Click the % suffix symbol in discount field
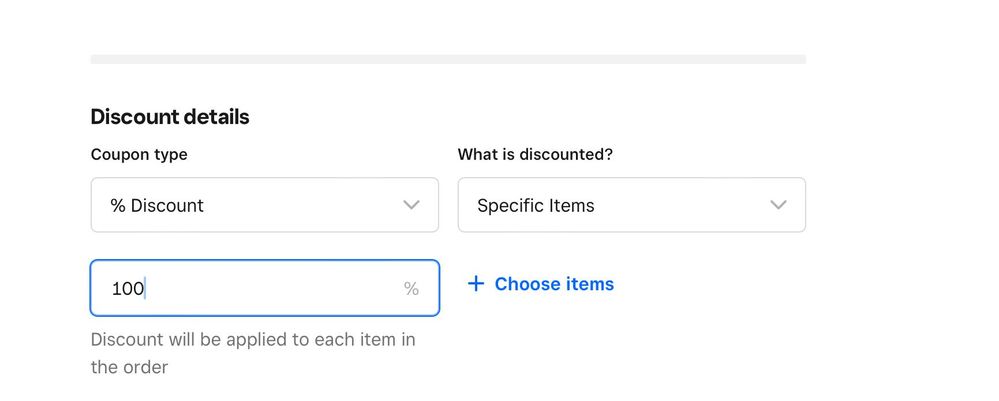999x401 pixels. tap(411, 289)
